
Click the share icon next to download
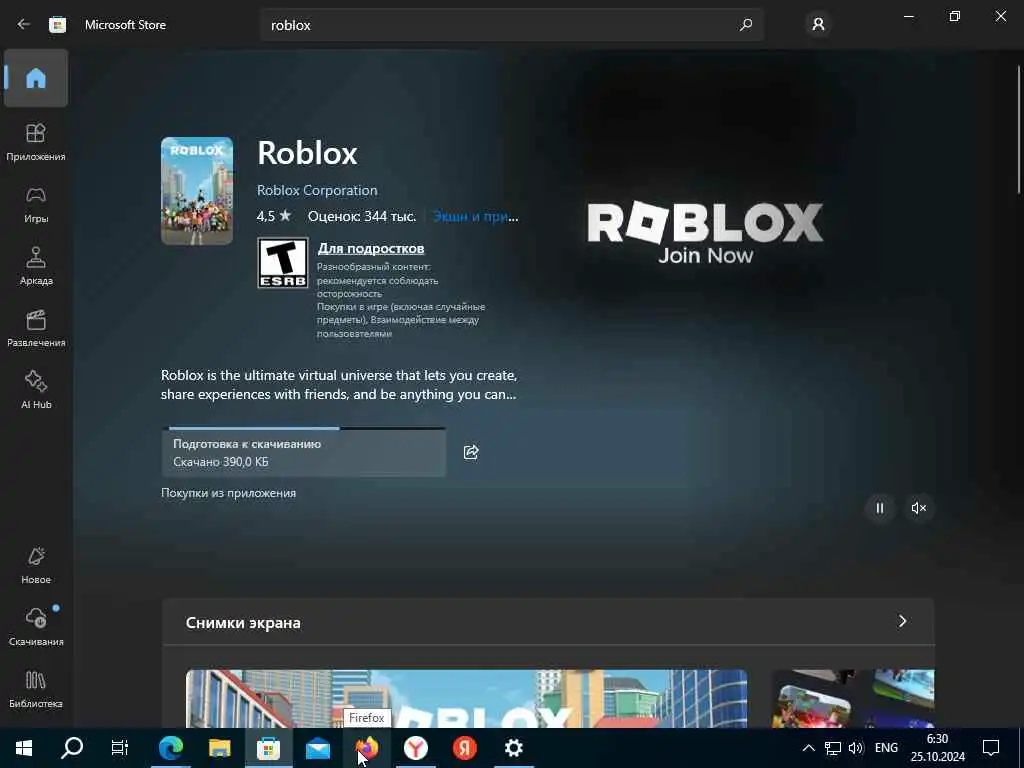coord(471,452)
